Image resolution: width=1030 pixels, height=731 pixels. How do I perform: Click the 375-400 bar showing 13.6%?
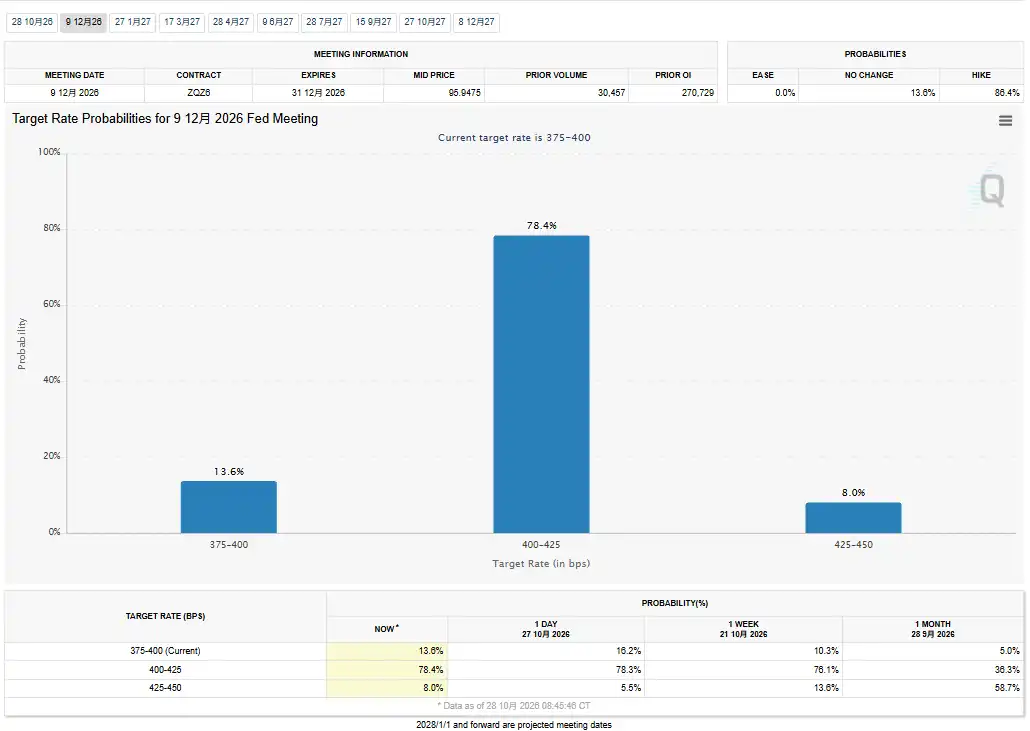point(229,507)
